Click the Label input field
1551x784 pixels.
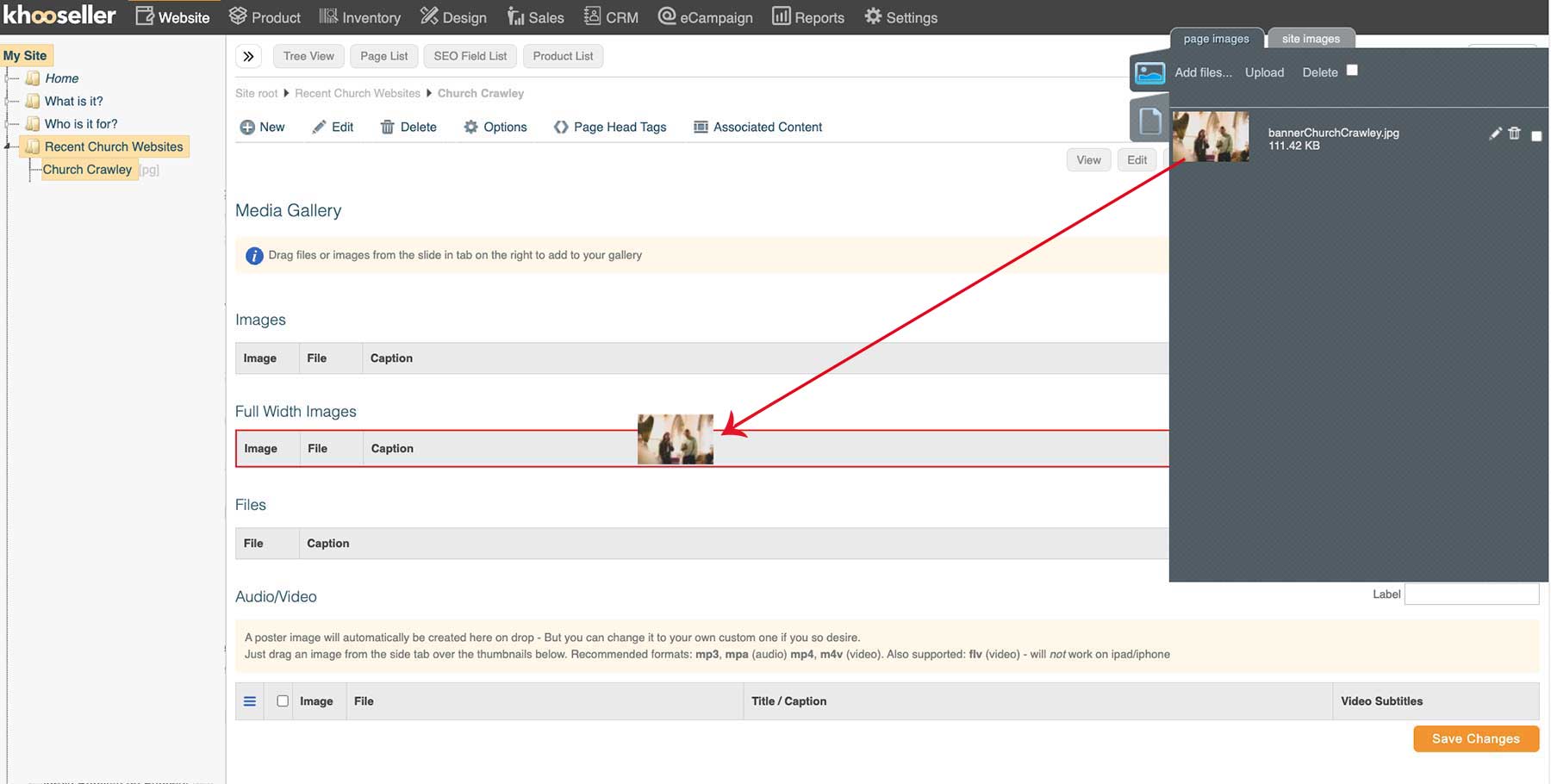point(1471,594)
